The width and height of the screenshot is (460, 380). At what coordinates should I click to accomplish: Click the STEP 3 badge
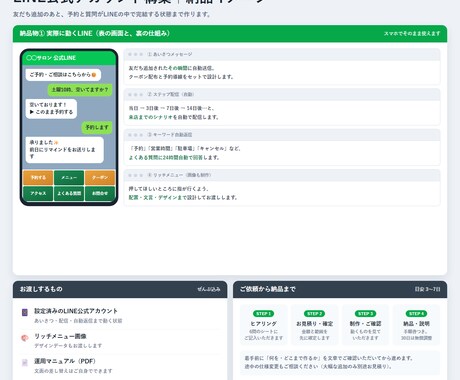[x=365, y=314]
